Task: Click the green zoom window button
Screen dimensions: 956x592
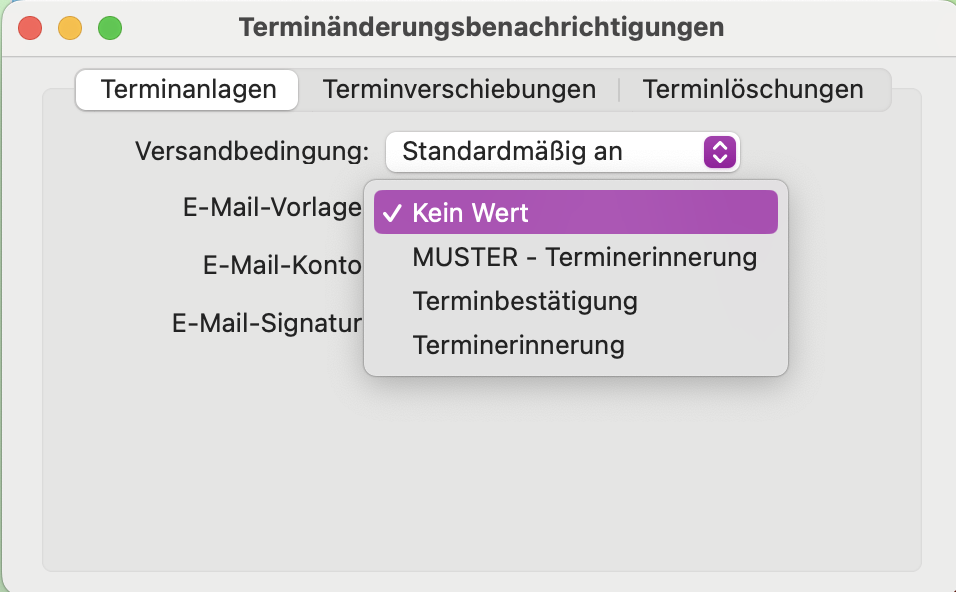Action: coord(110,29)
